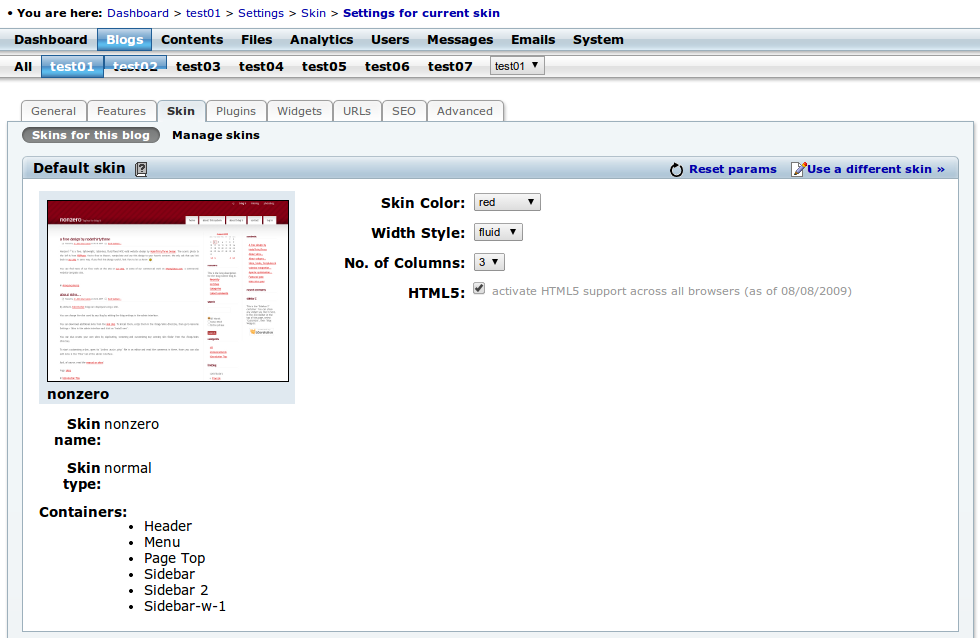Open the Contents menu
This screenshot has height=638, width=980.
192,39
